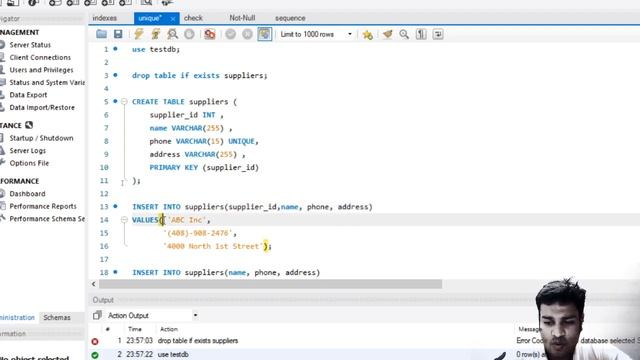Open Server Logs

click(x=27, y=151)
